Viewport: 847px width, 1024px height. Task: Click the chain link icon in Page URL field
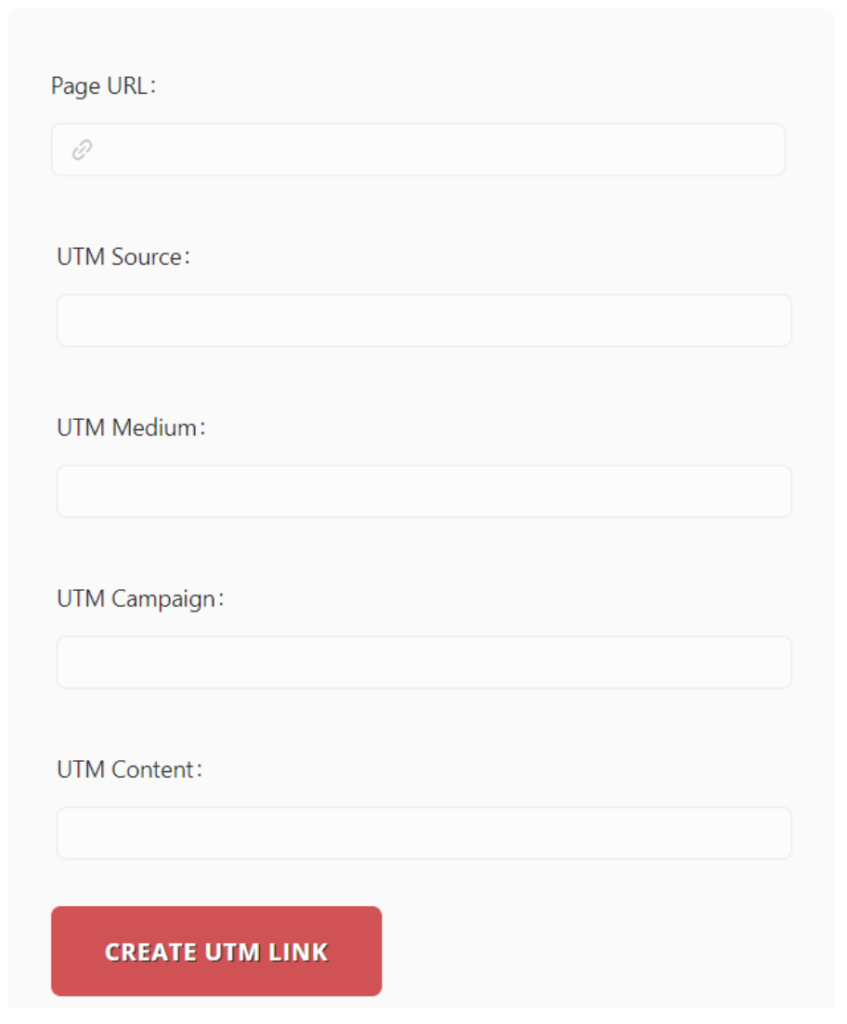click(82, 150)
